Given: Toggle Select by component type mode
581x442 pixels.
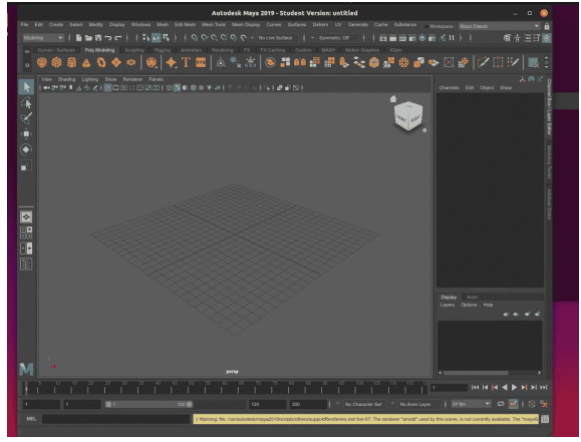Looking at the screenshot, I should pyautogui.click(x=166, y=38).
